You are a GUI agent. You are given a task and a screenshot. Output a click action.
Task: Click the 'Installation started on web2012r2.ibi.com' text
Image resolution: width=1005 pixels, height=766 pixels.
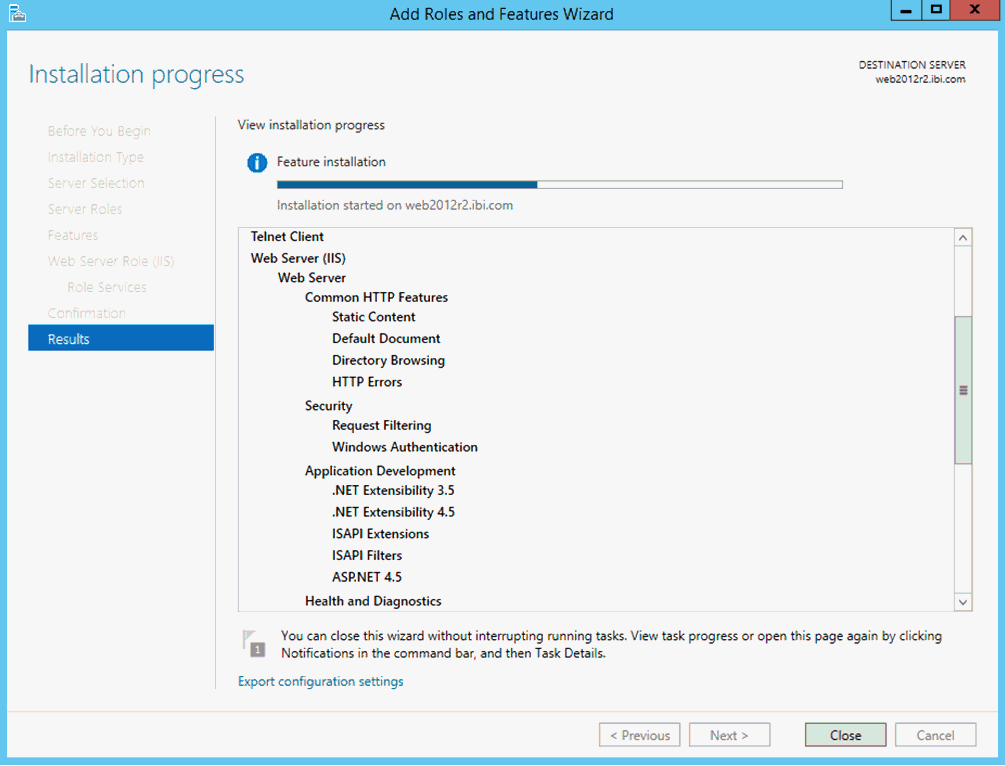[395, 206]
